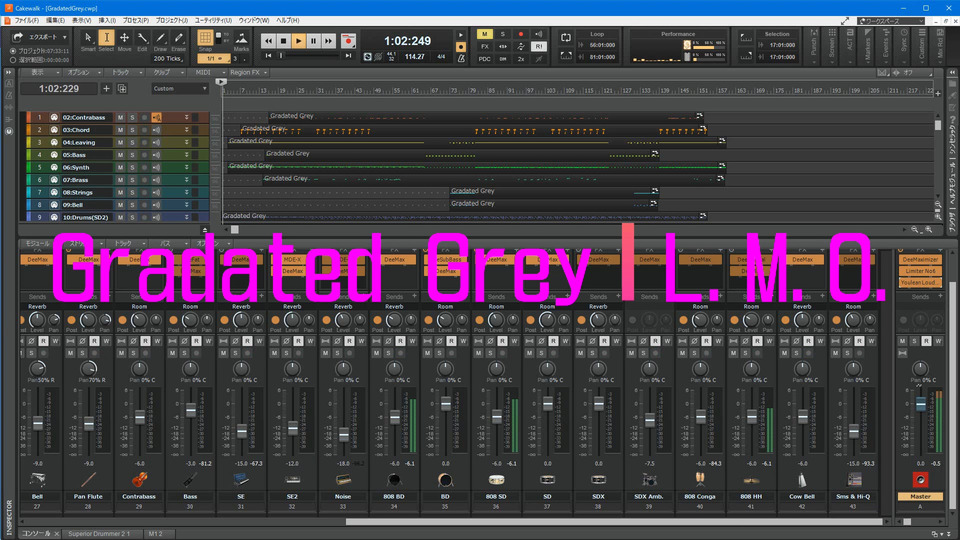Toggle input echo on 02:Contrabass
The image size is (960, 540).
[157, 117]
